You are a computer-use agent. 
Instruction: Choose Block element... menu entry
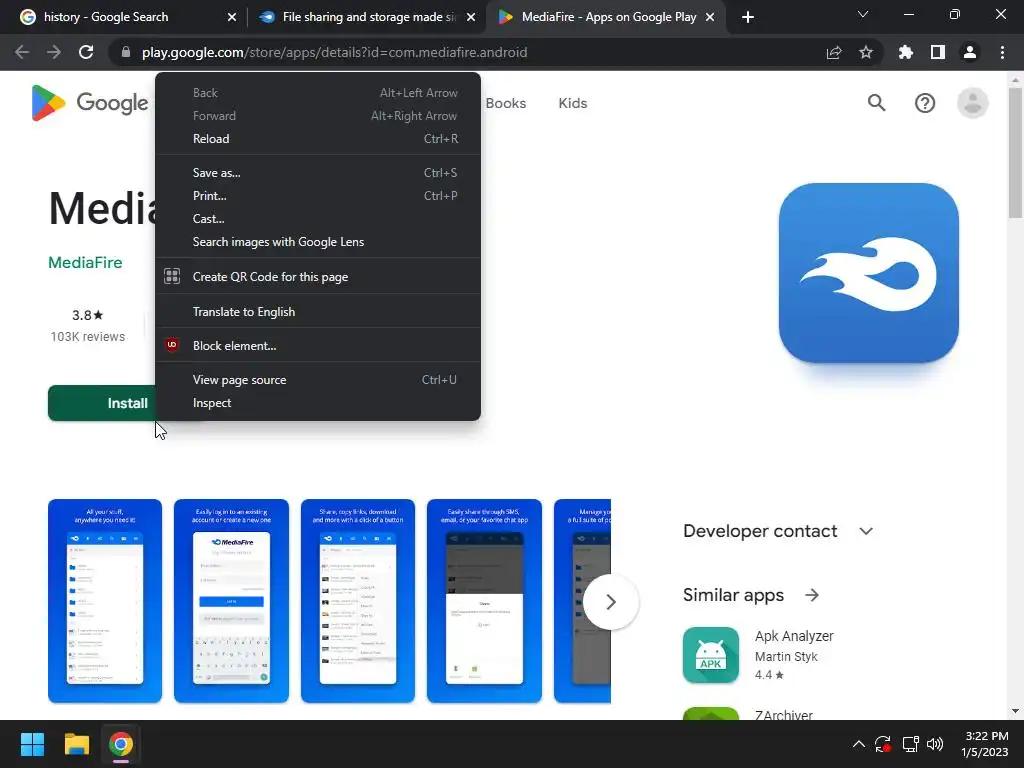(x=318, y=345)
